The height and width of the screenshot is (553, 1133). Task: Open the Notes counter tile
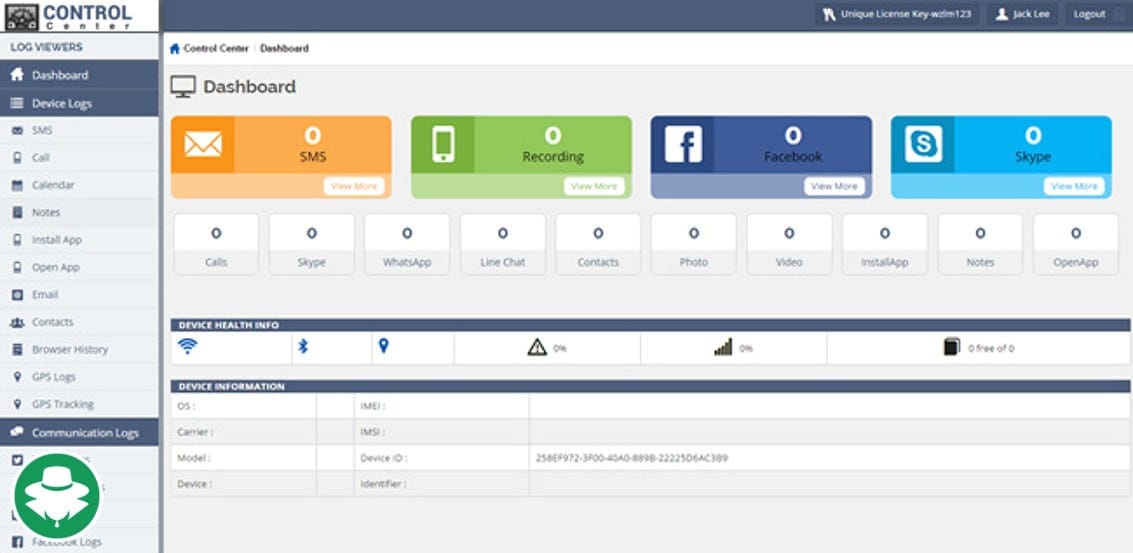[x=981, y=244]
